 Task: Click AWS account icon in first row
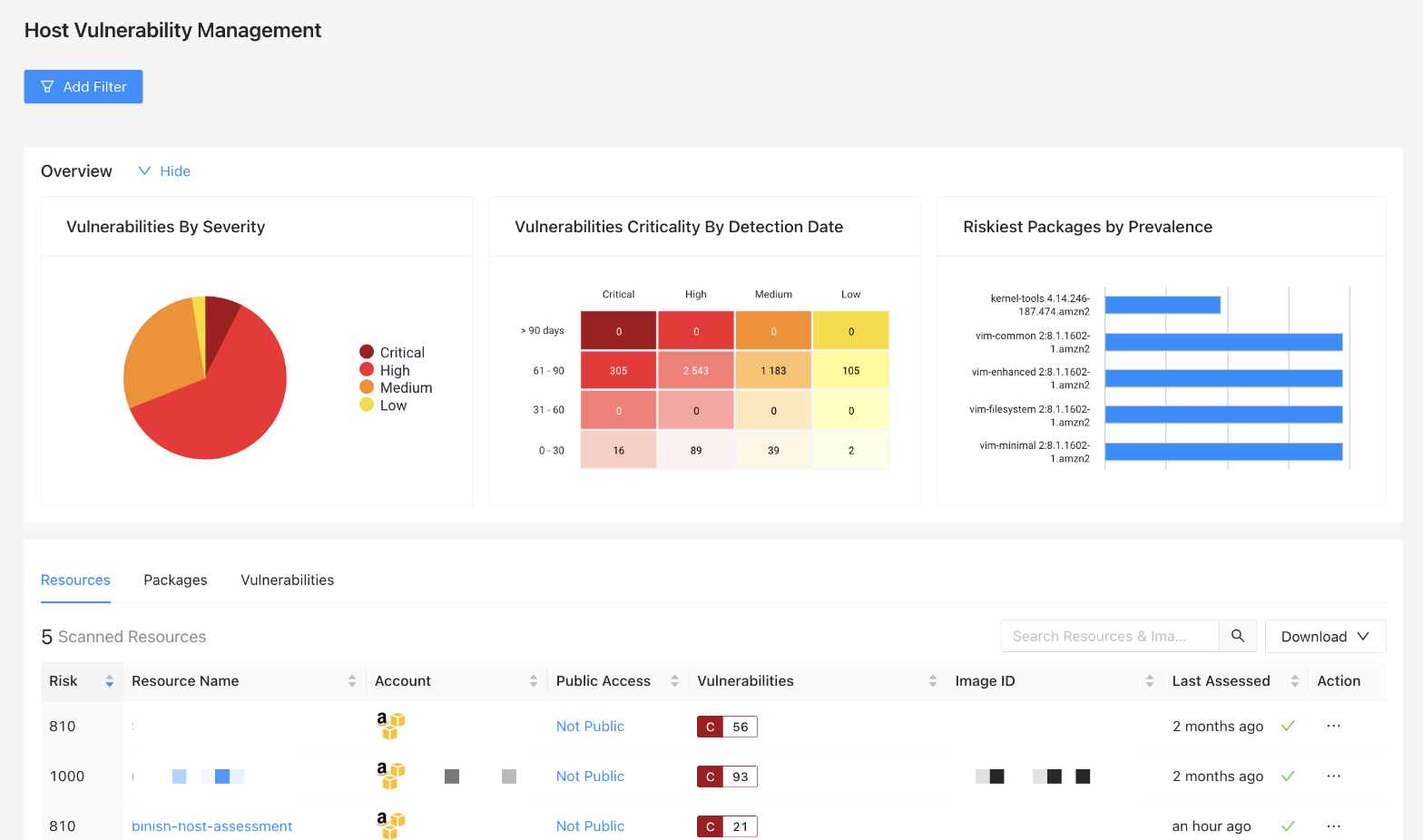pos(390,726)
